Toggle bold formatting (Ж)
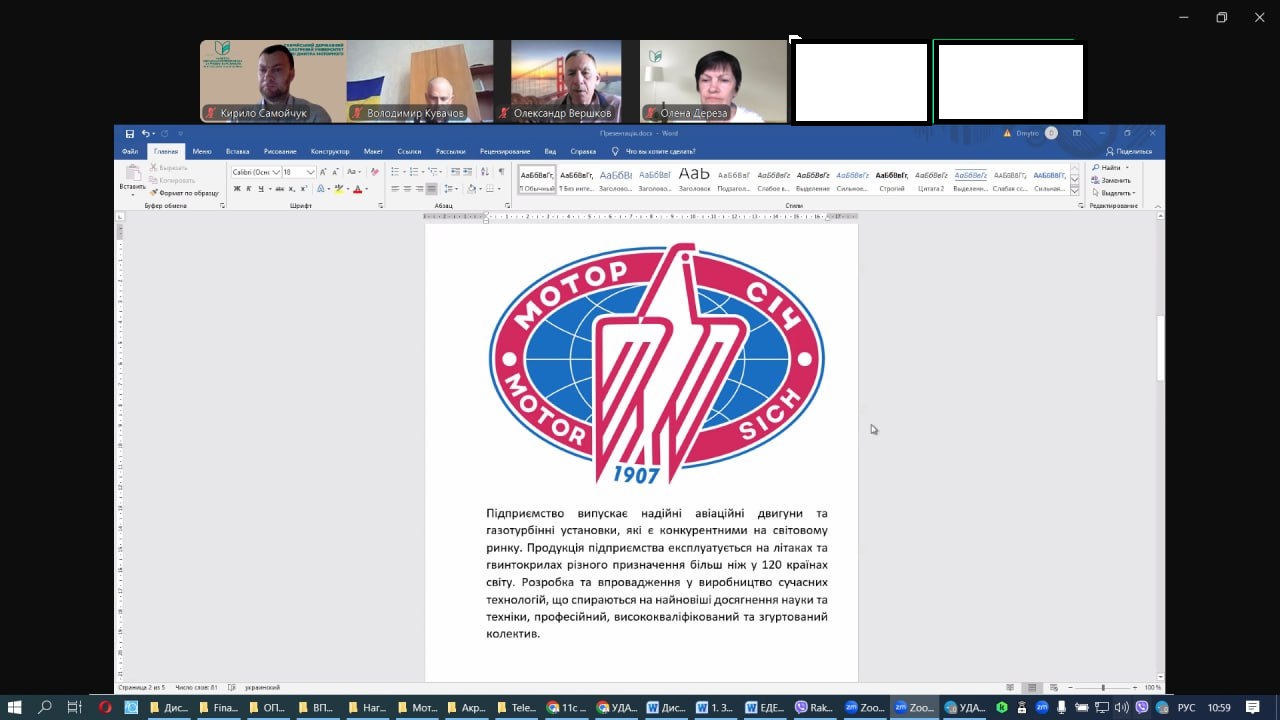The height and width of the screenshot is (720, 1280). tap(237, 189)
